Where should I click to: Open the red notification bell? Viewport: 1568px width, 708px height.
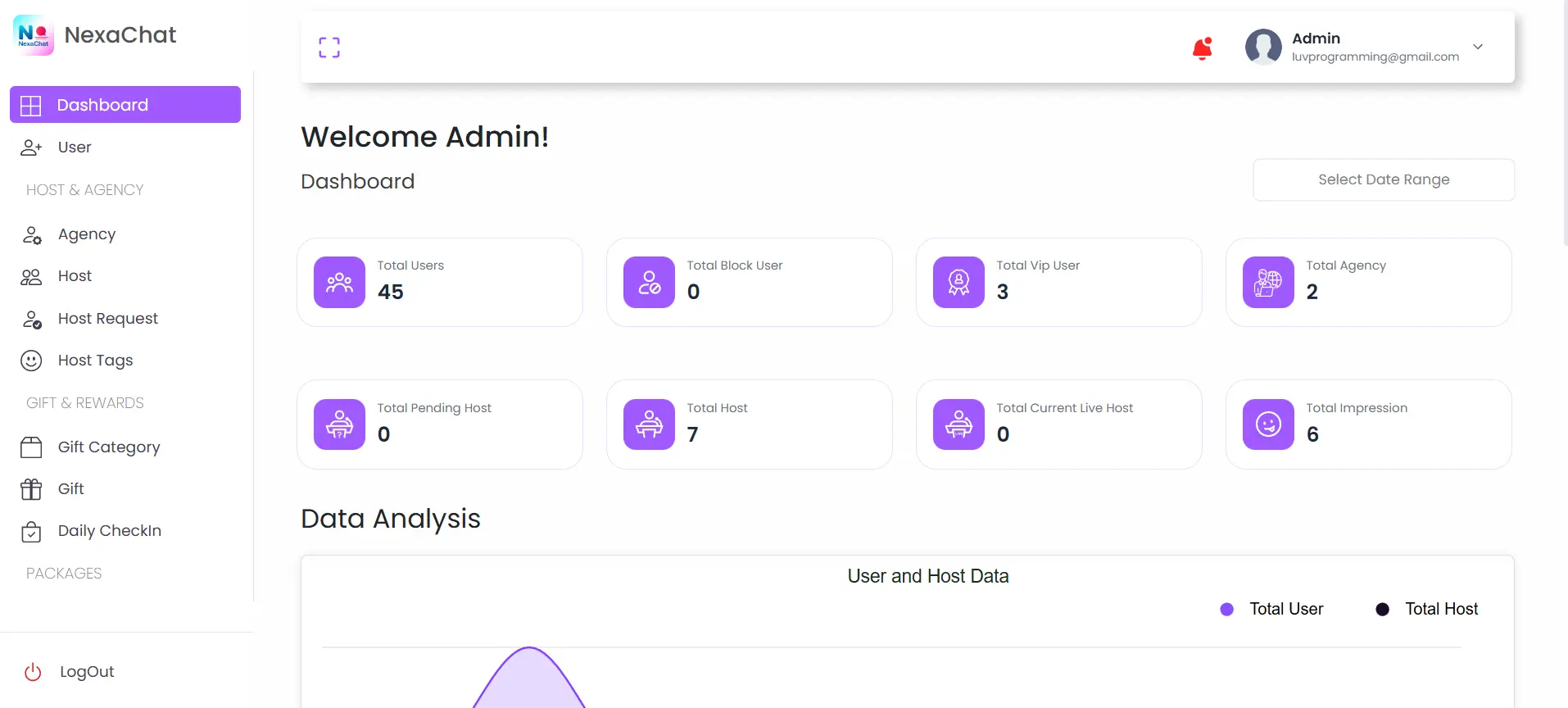click(x=1202, y=49)
